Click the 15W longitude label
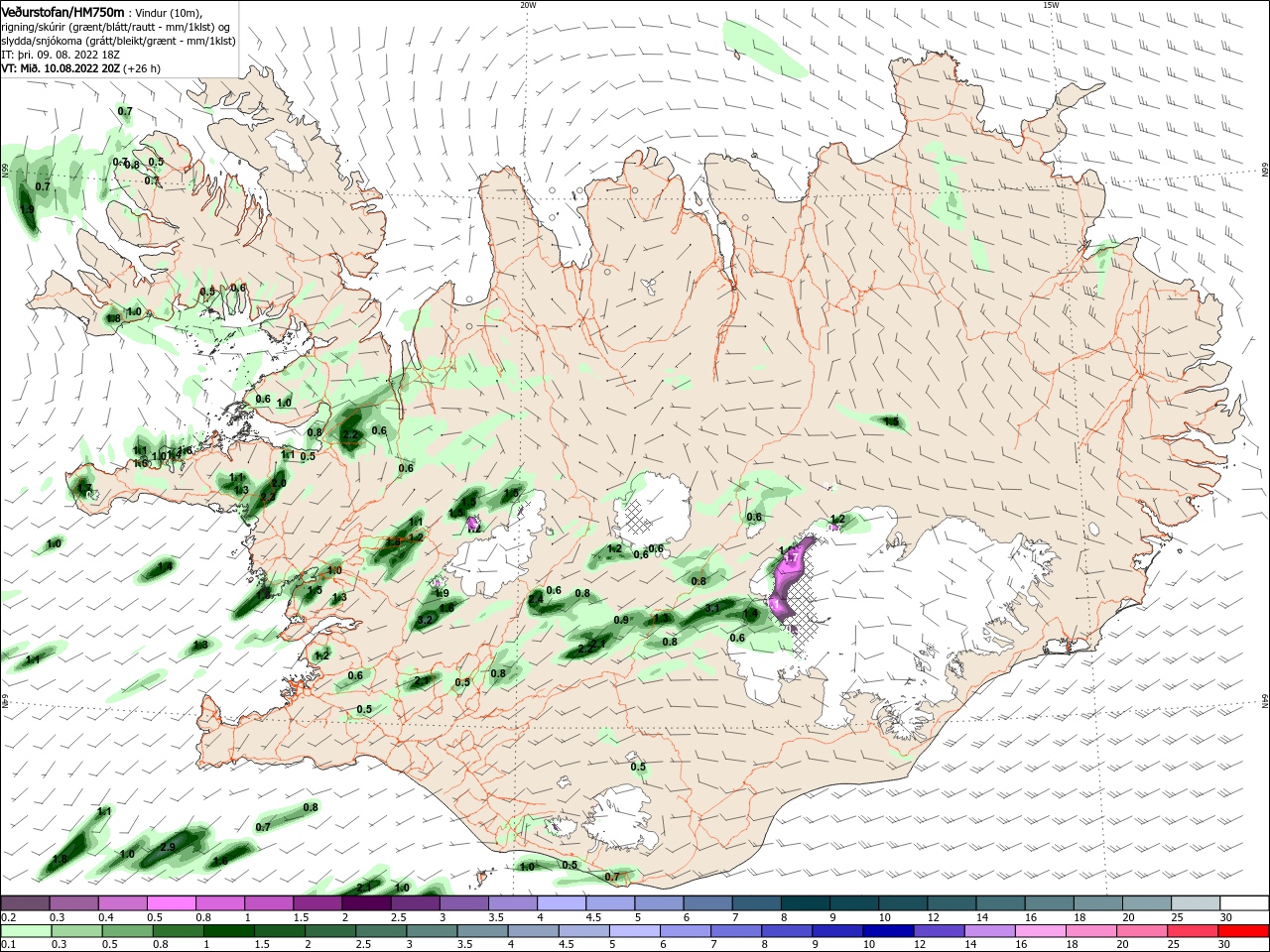 click(x=1051, y=5)
